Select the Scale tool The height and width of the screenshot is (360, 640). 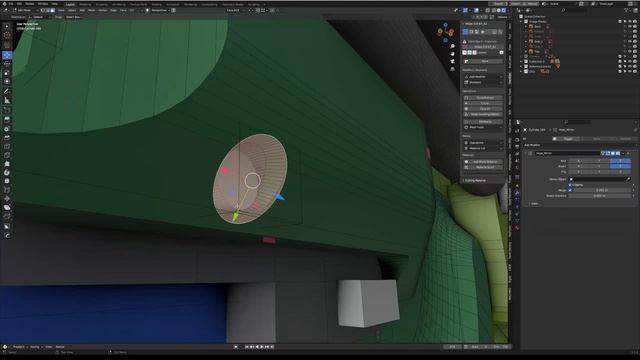pyautogui.click(x=7, y=73)
